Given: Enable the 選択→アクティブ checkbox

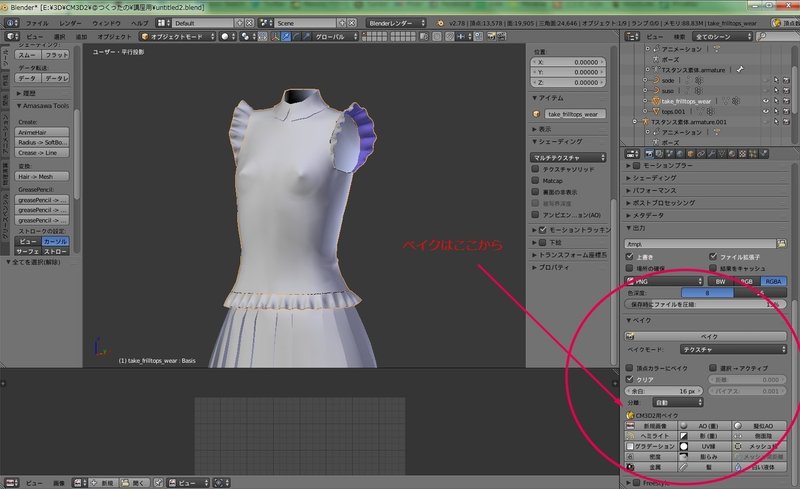Looking at the screenshot, I should click(x=713, y=368).
